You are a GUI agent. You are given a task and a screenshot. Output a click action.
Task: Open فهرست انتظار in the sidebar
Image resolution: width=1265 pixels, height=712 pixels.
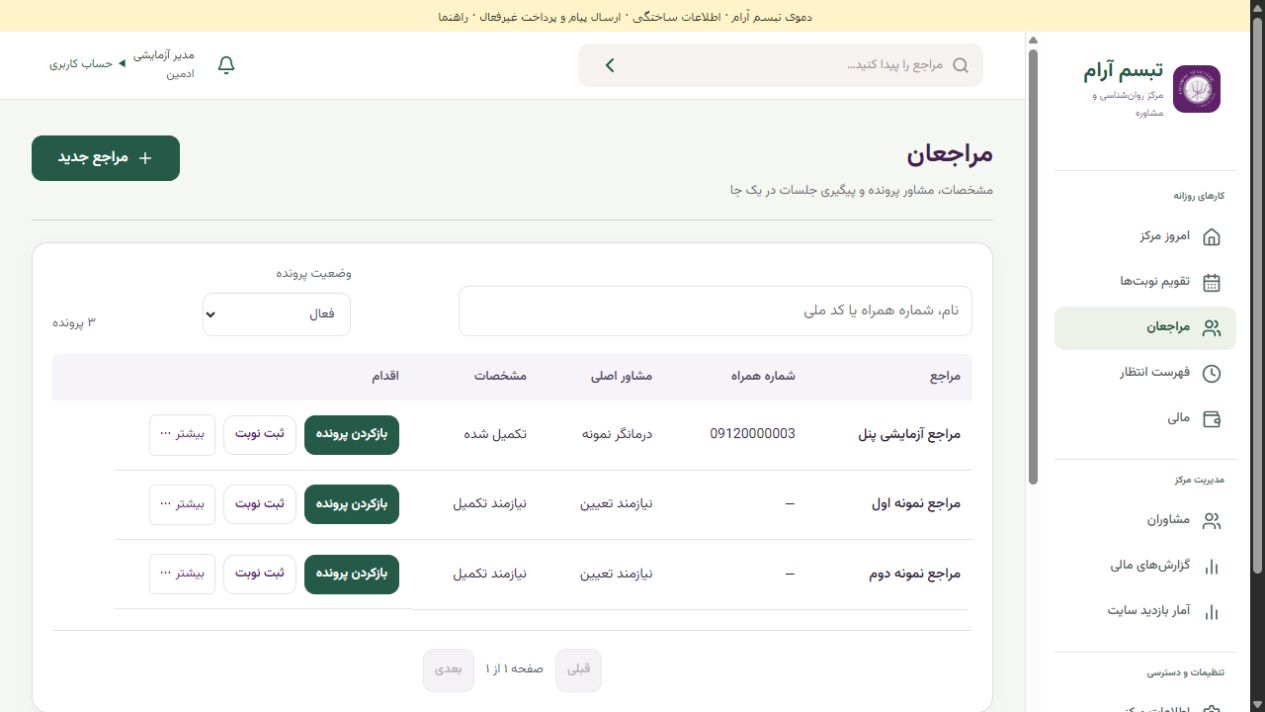click(1145, 373)
